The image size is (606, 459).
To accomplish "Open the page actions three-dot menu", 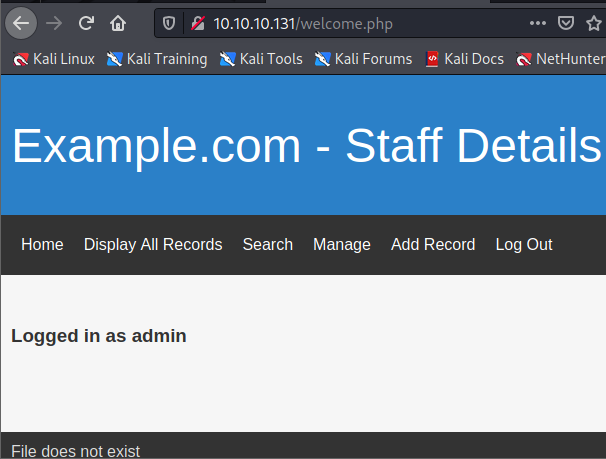I will pyautogui.click(x=538, y=22).
